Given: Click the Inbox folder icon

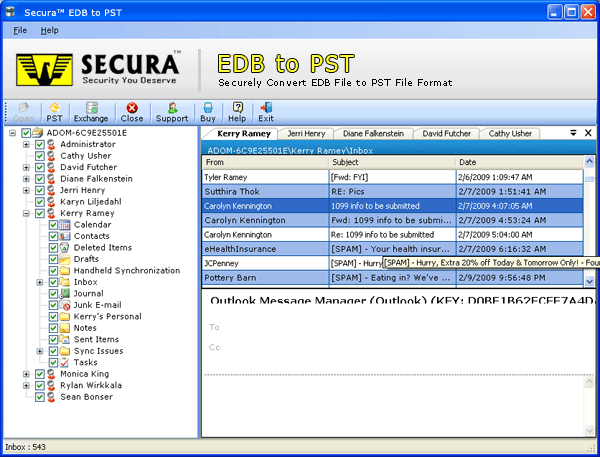Looking at the screenshot, I should [x=65, y=282].
